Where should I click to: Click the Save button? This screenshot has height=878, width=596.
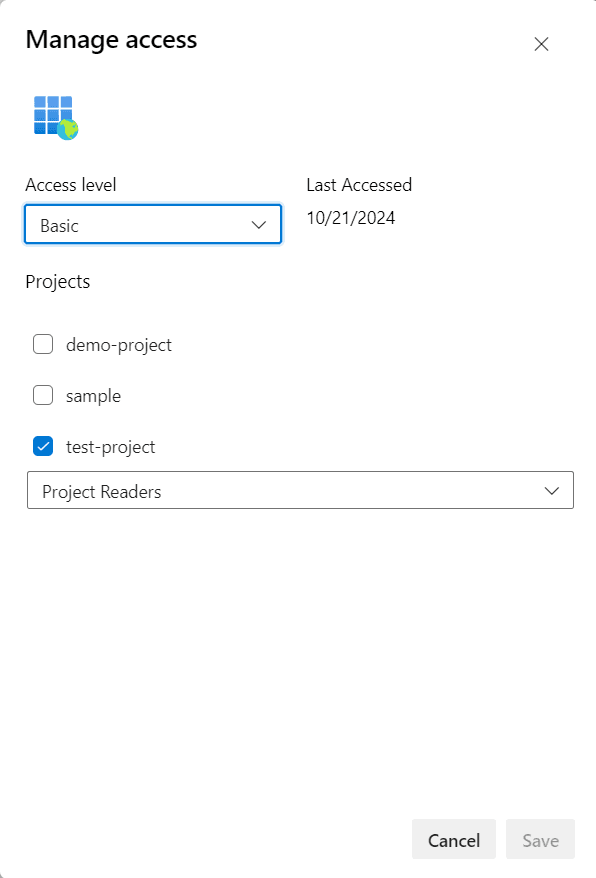tap(540, 839)
